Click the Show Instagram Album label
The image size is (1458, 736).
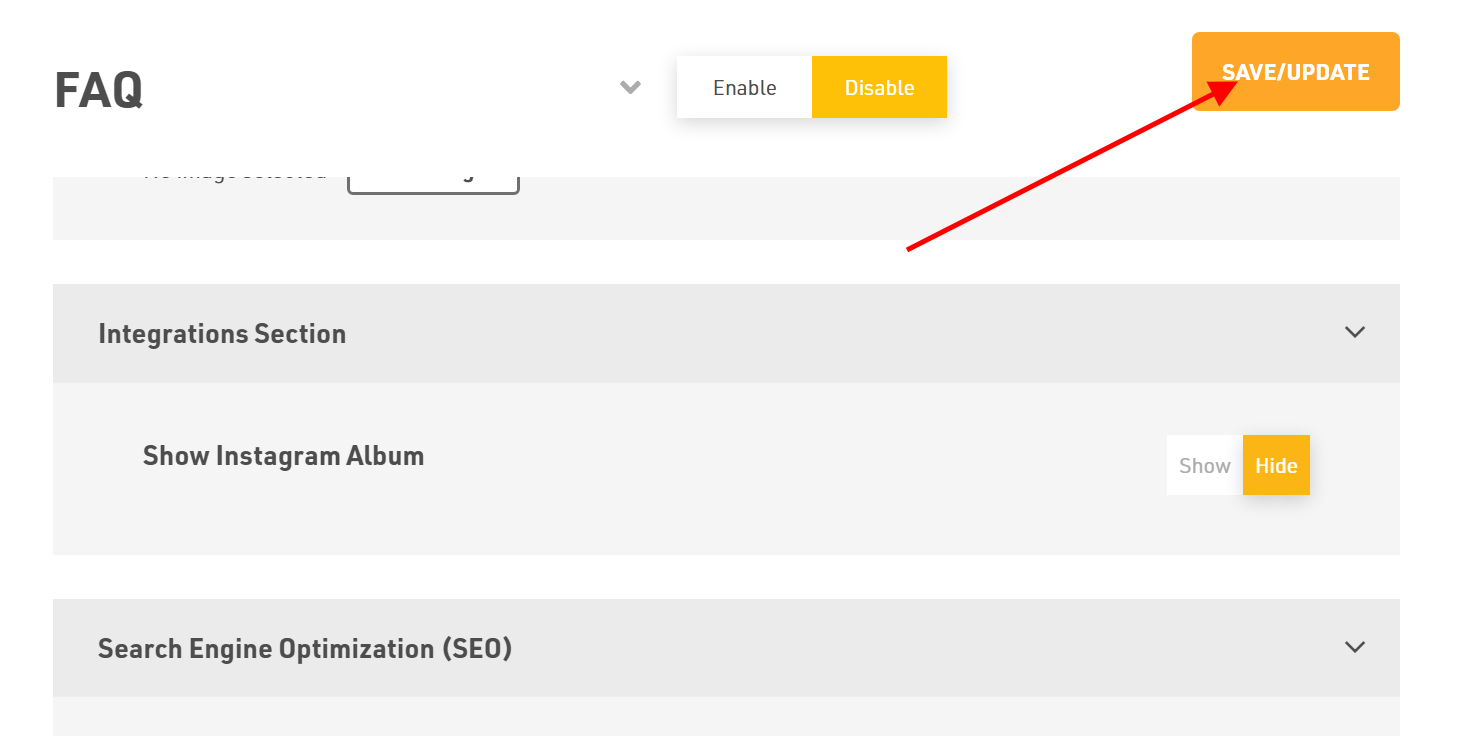[283, 455]
